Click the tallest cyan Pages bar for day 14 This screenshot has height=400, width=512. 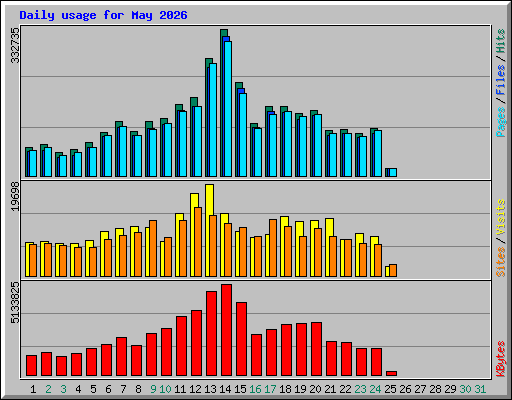(x=228, y=109)
